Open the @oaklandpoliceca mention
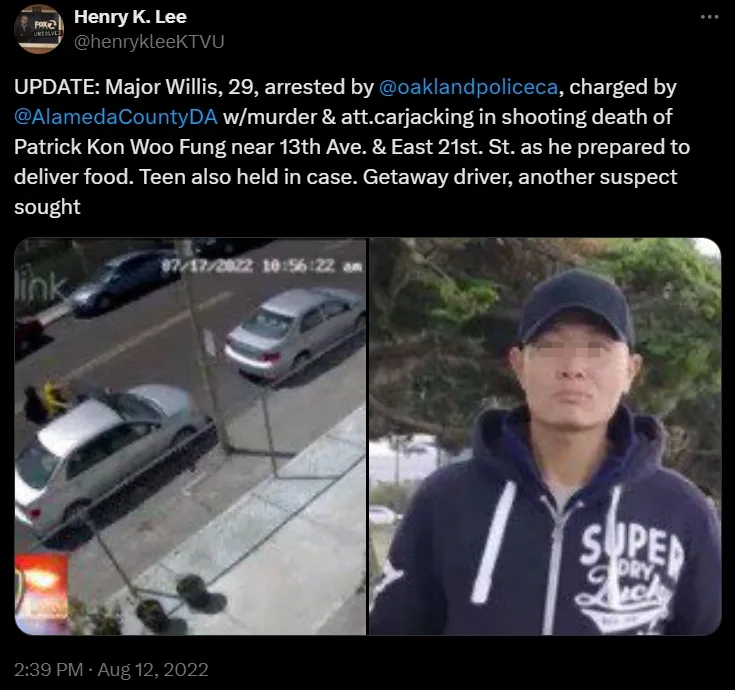 pos(468,87)
